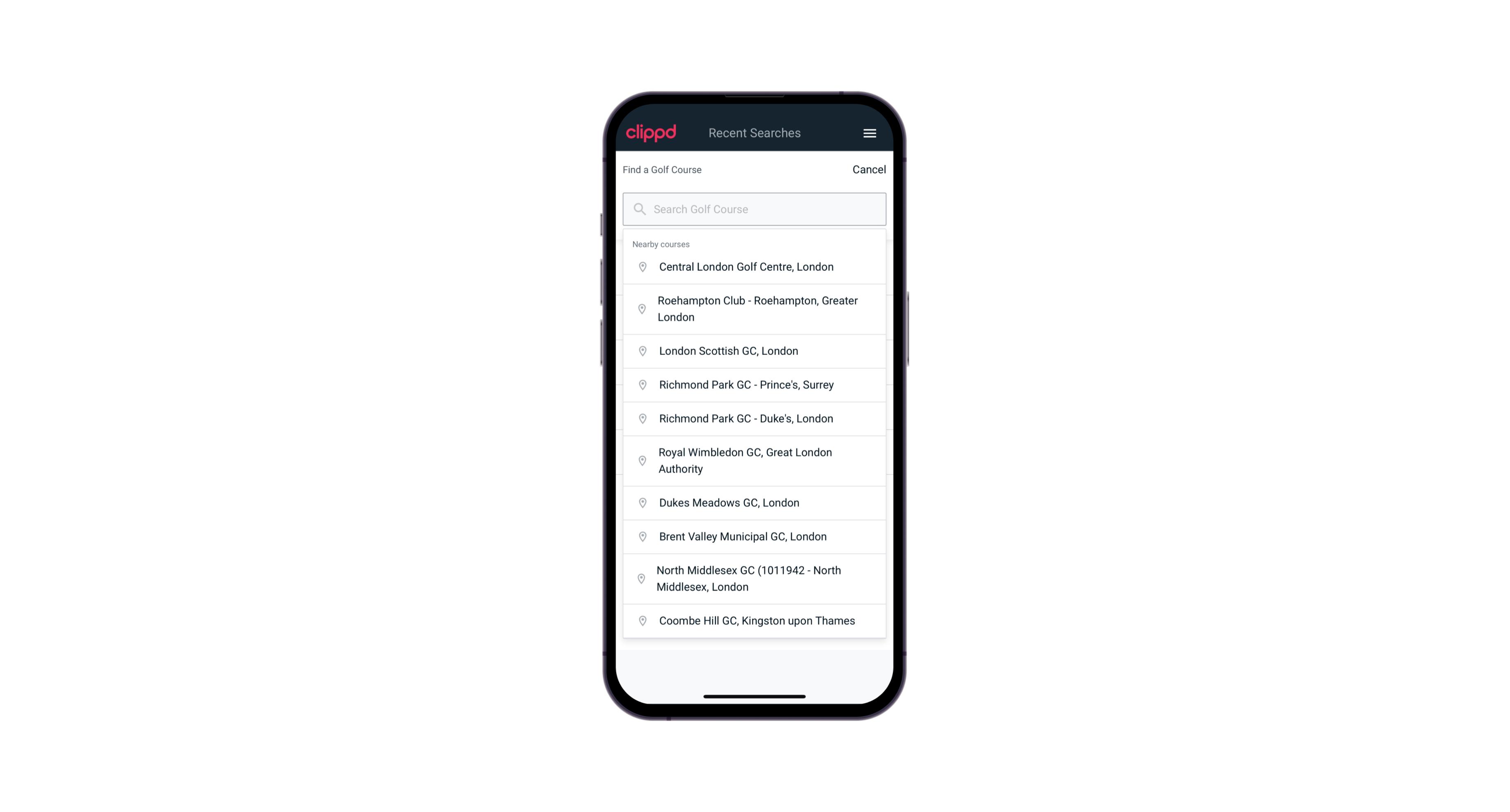
Task: Tap location pin icon for Coombe Hill GC
Action: tap(641, 621)
